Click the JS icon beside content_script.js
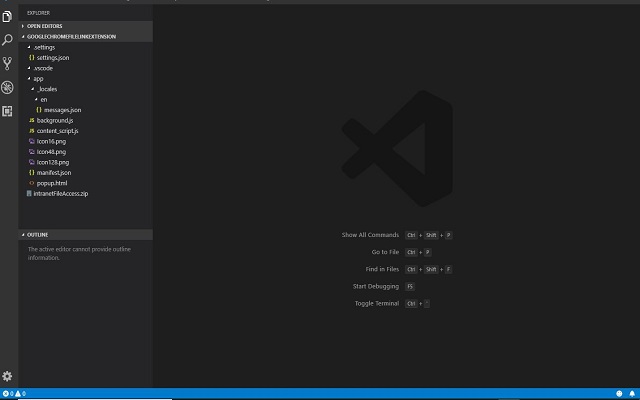The width and height of the screenshot is (640, 400). pyautogui.click(x=31, y=131)
